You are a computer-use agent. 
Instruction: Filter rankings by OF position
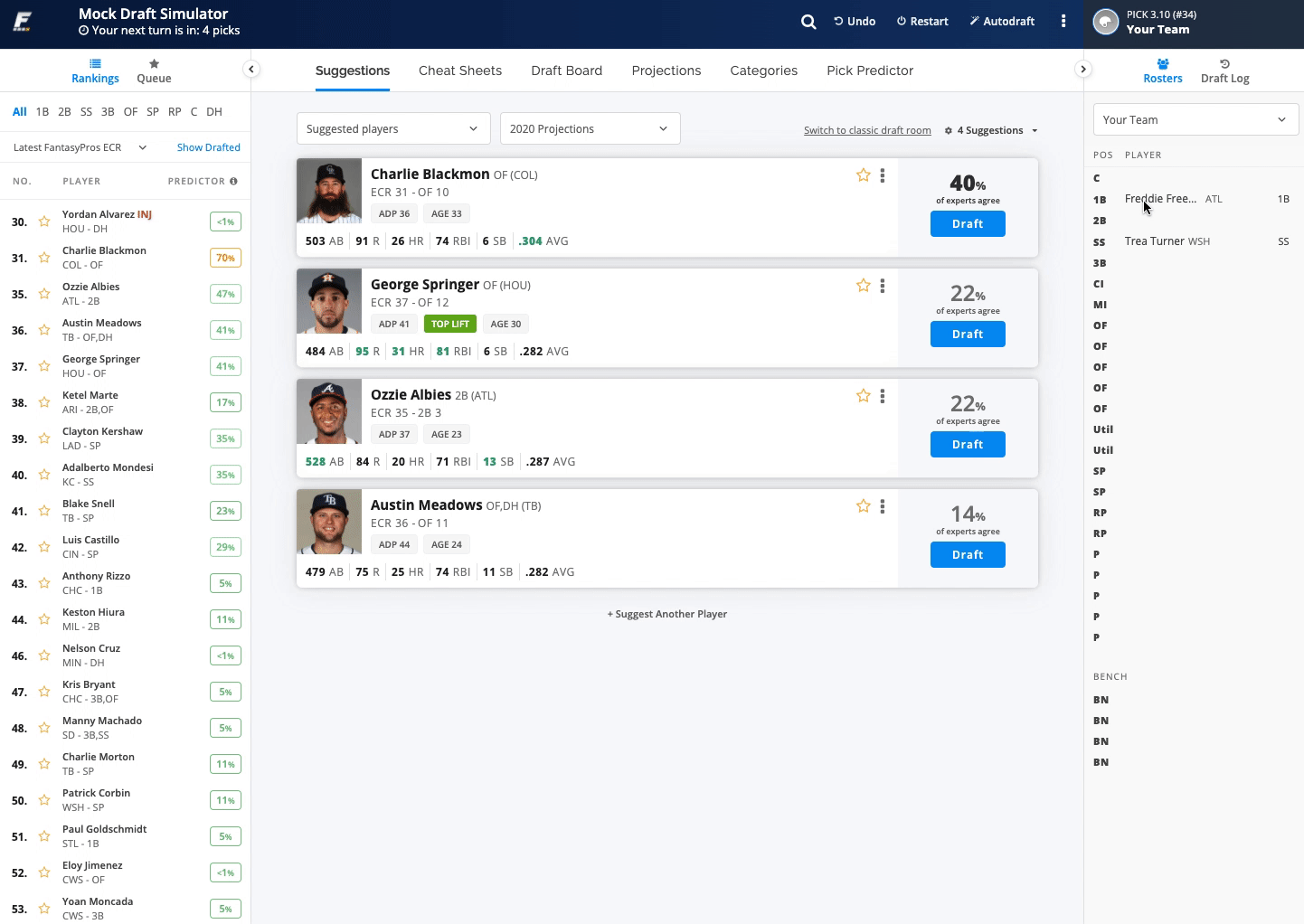(130, 112)
